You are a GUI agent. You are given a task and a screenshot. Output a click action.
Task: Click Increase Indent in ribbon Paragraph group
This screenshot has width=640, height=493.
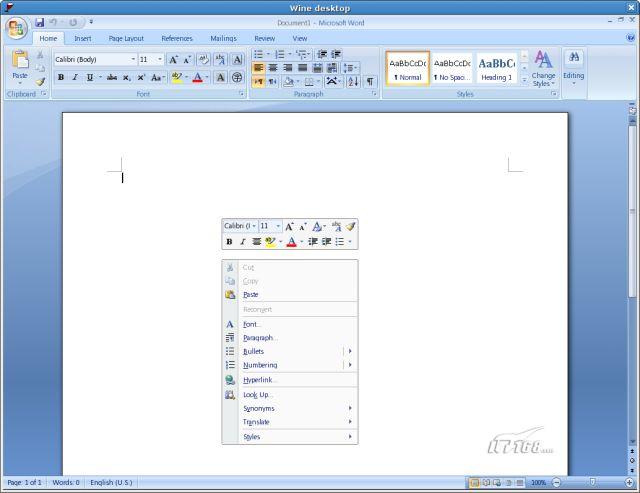pos(336,54)
